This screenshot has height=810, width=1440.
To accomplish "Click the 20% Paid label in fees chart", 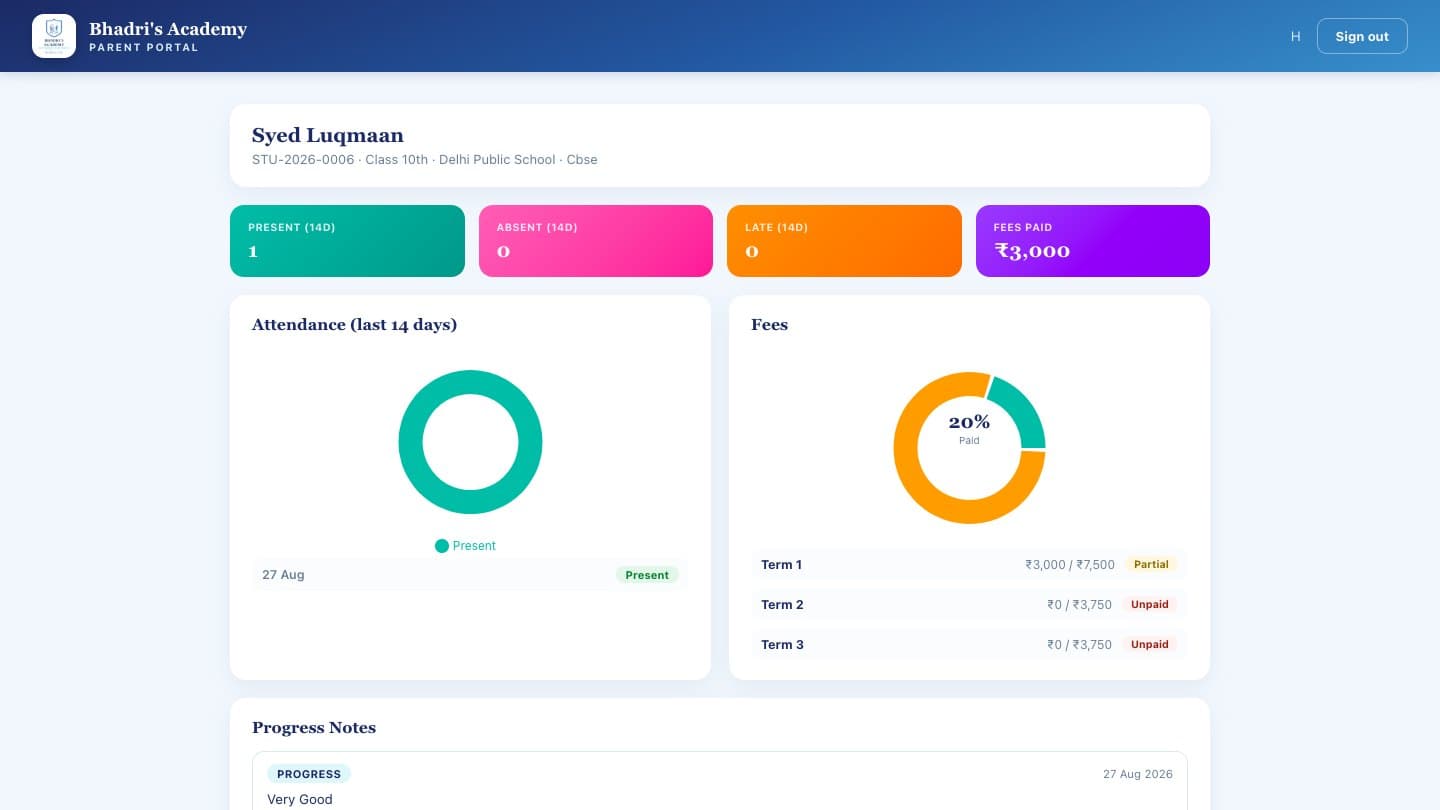I will coord(969,429).
